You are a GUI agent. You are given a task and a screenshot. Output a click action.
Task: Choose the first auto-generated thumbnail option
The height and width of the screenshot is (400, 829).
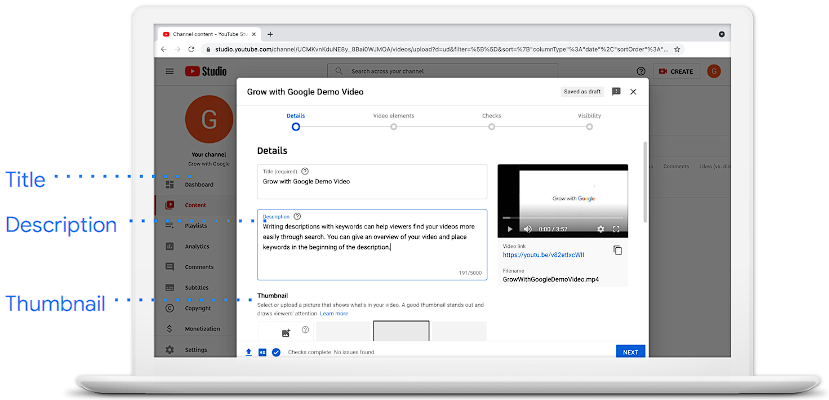point(344,331)
